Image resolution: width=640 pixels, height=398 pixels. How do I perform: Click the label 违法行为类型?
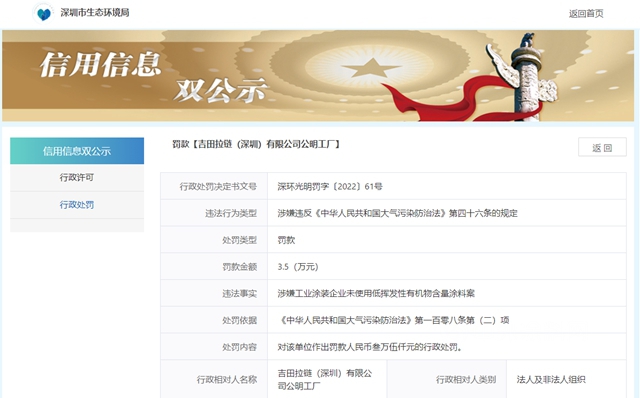pyautogui.click(x=231, y=213)
